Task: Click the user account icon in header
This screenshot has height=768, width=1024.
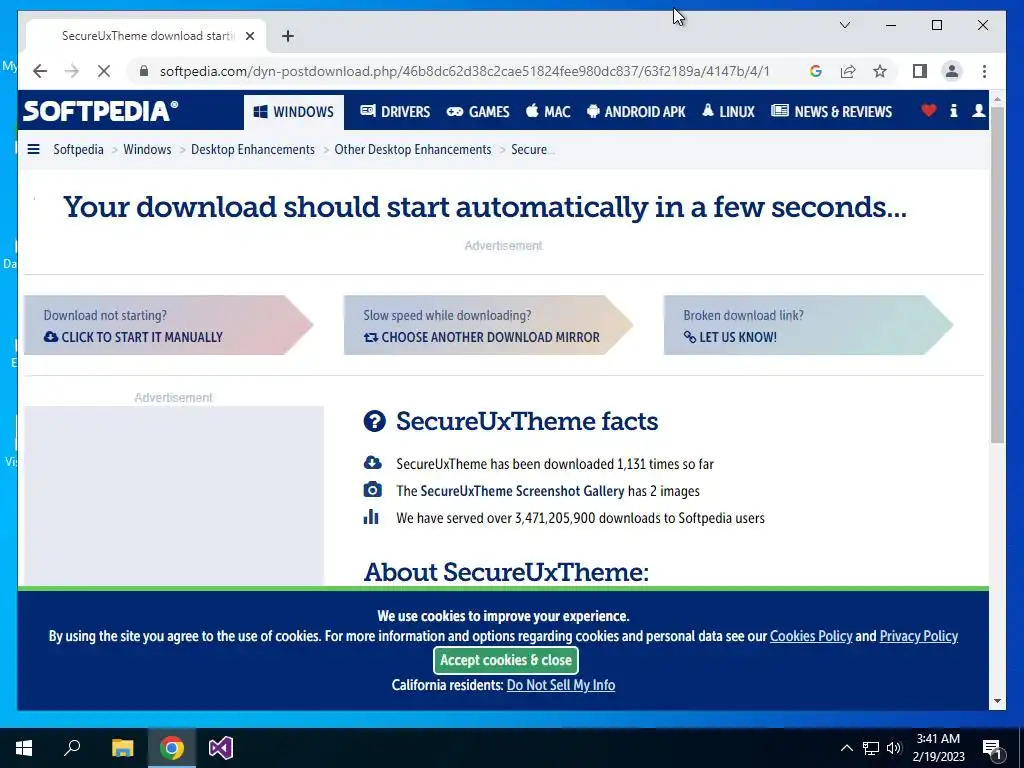Action: pyautogui.click(x=978, y=111)
